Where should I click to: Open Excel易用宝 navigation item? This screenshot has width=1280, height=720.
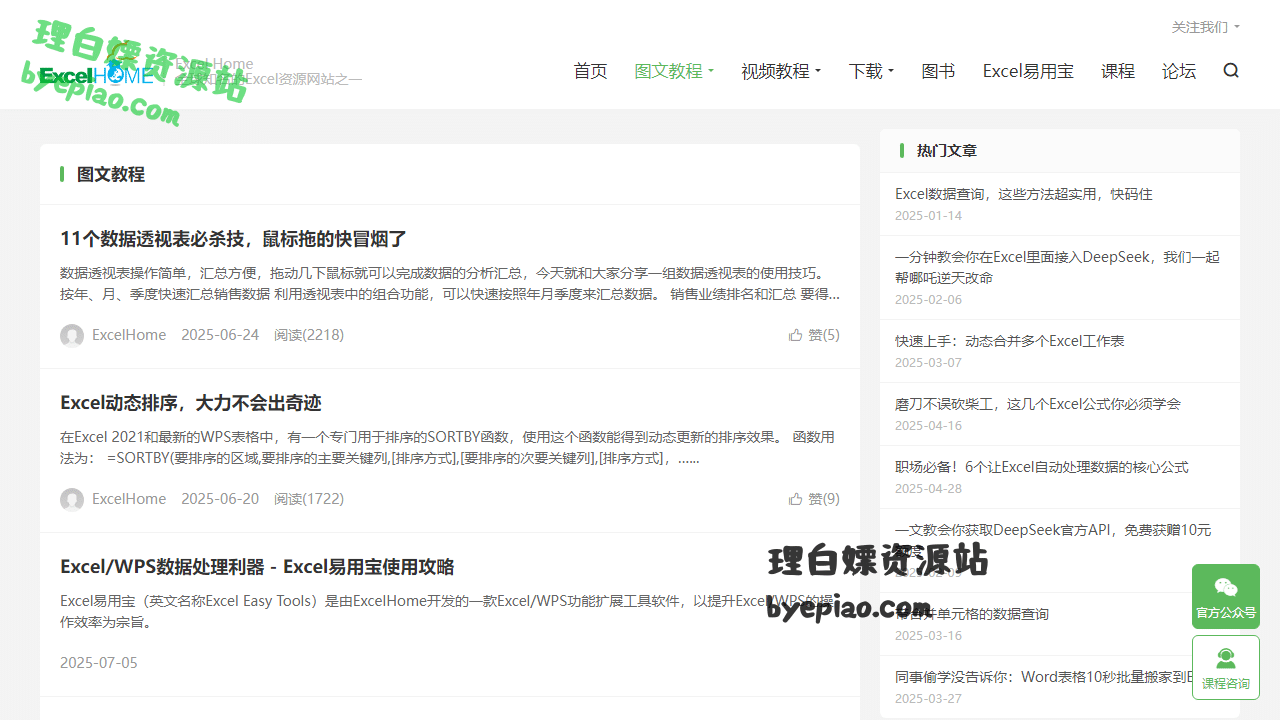pyautogui.click(x=1028, y=71)
